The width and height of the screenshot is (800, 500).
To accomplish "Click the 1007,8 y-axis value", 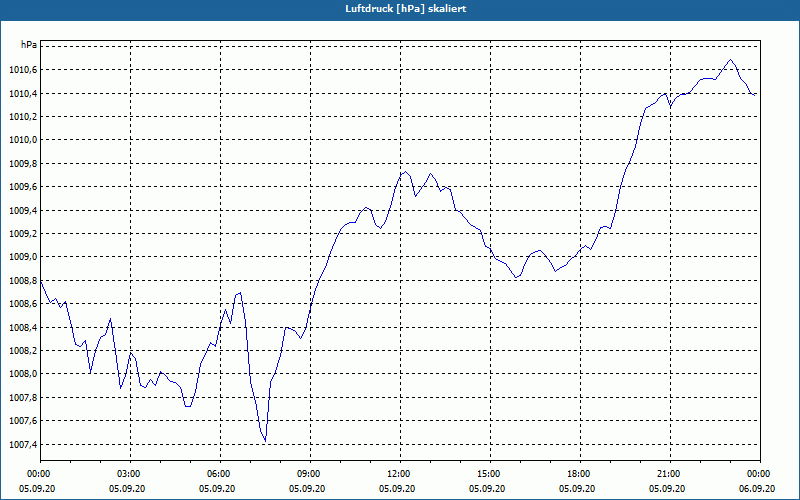I will (23, 397).
